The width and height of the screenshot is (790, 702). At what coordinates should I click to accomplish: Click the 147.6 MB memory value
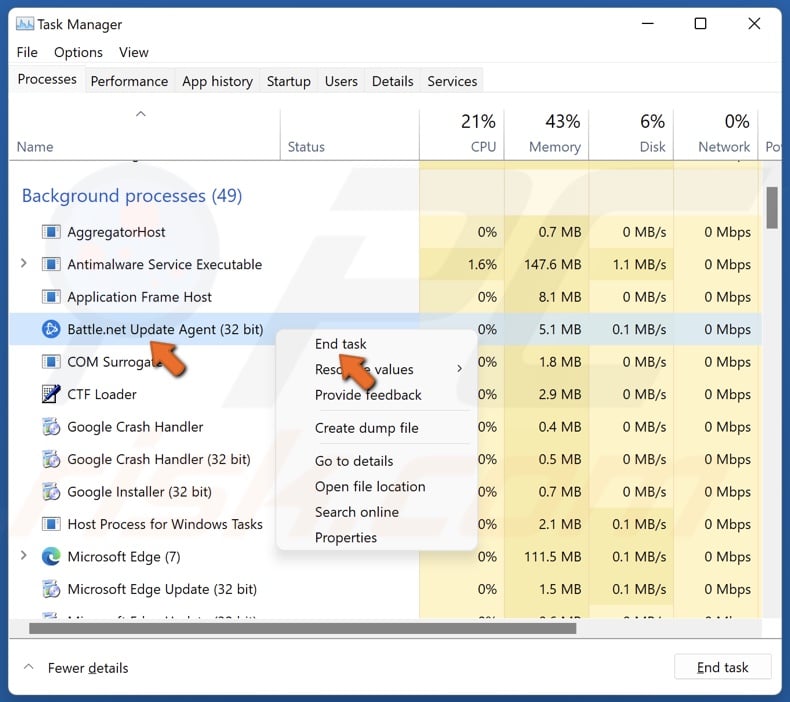[x=552, y=265]
